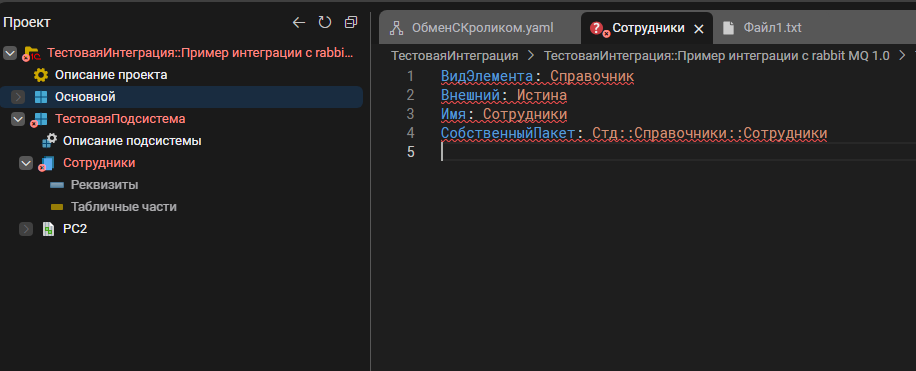Screen dimensions: 916x371
Task: Open Описание подсистемы item
Action: tap(132, 141)
